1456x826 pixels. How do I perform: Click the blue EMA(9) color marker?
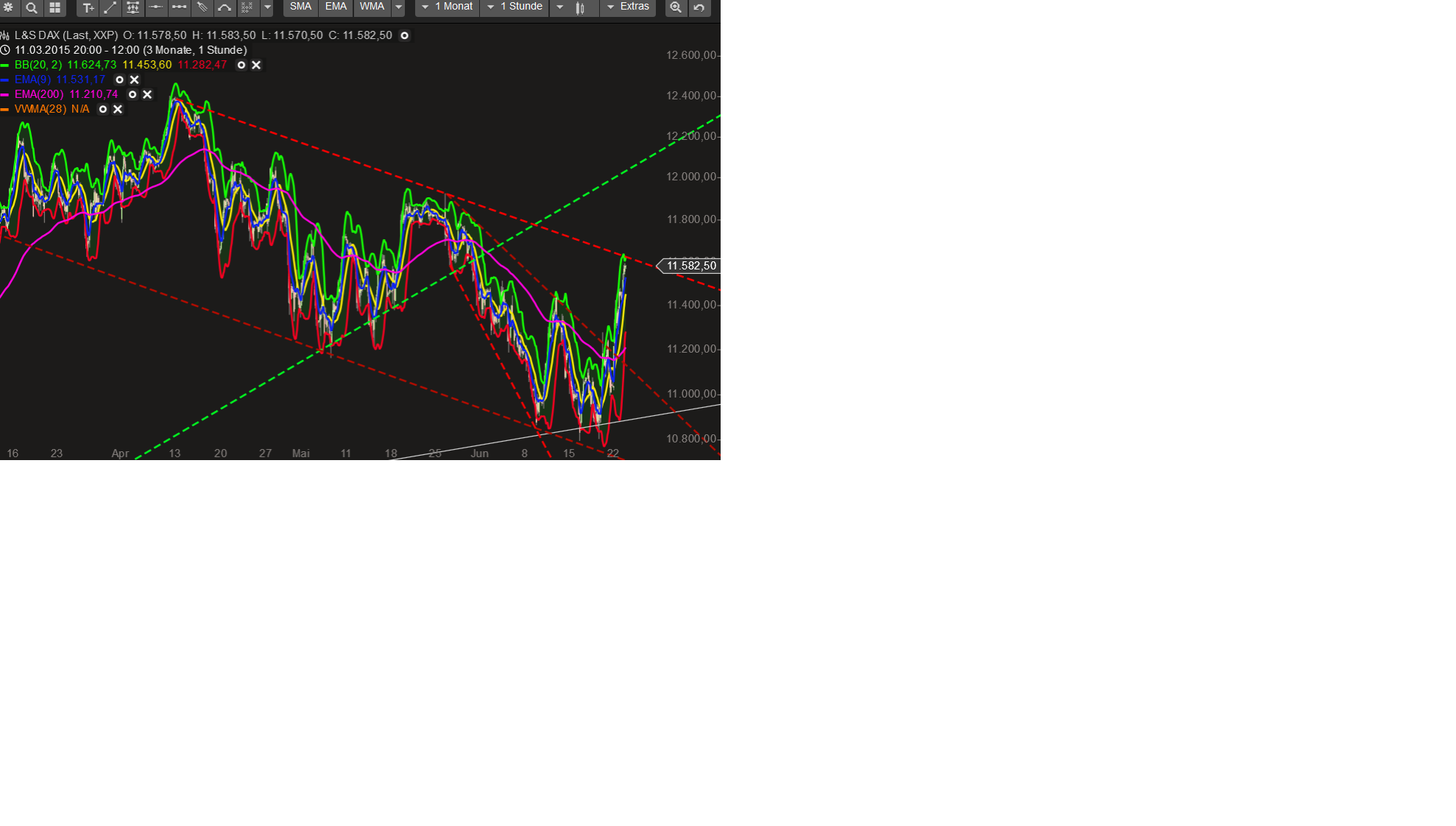click(4, 80)
